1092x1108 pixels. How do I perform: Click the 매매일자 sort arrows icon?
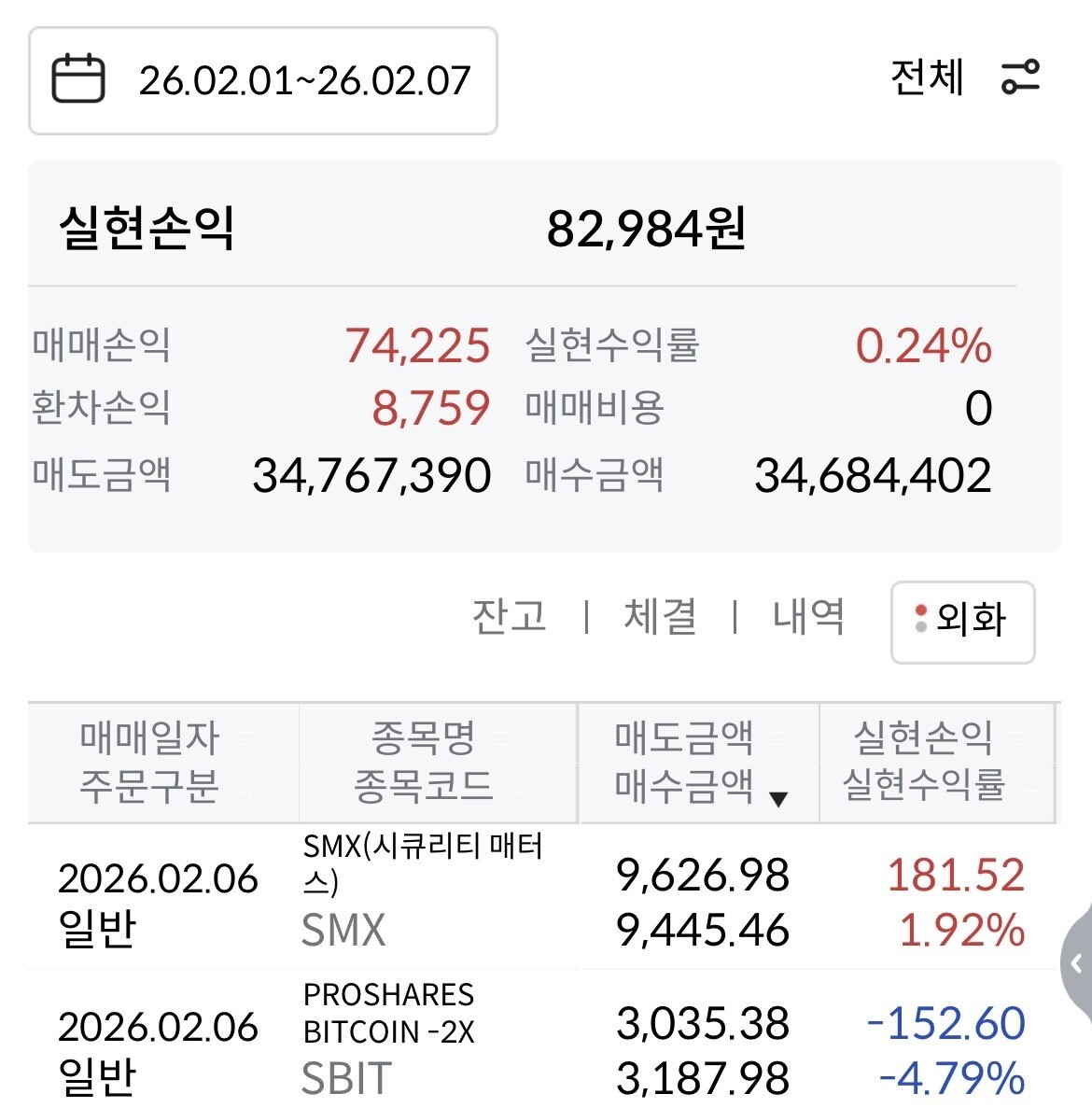pos(245,738)
